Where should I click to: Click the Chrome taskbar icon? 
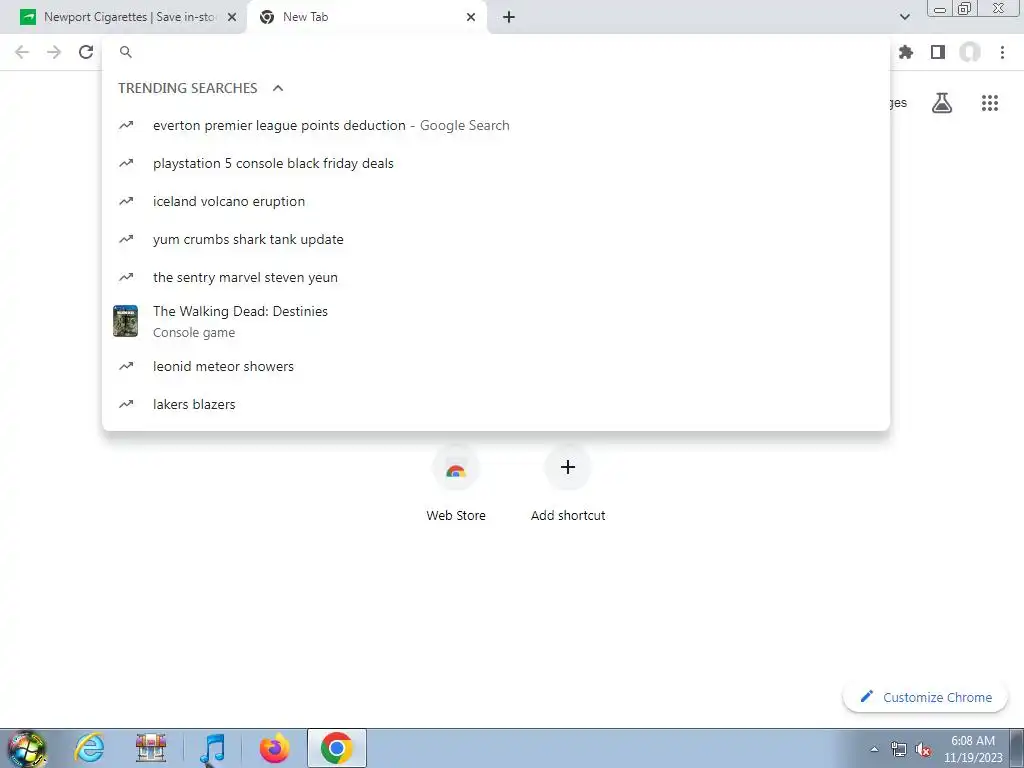336,748
